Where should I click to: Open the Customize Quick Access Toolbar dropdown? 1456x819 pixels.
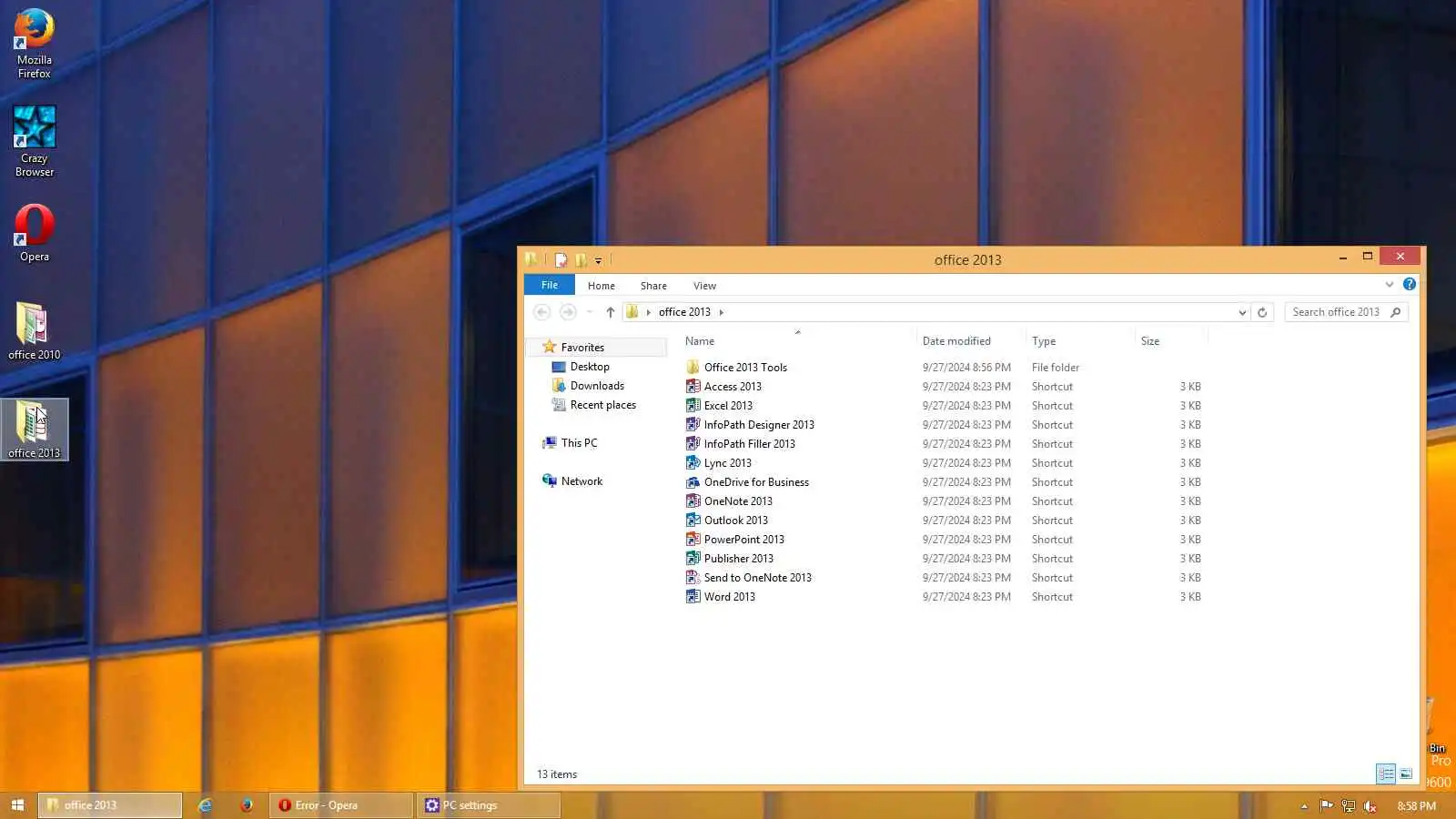pyautogui.click(x=598, y=261)
